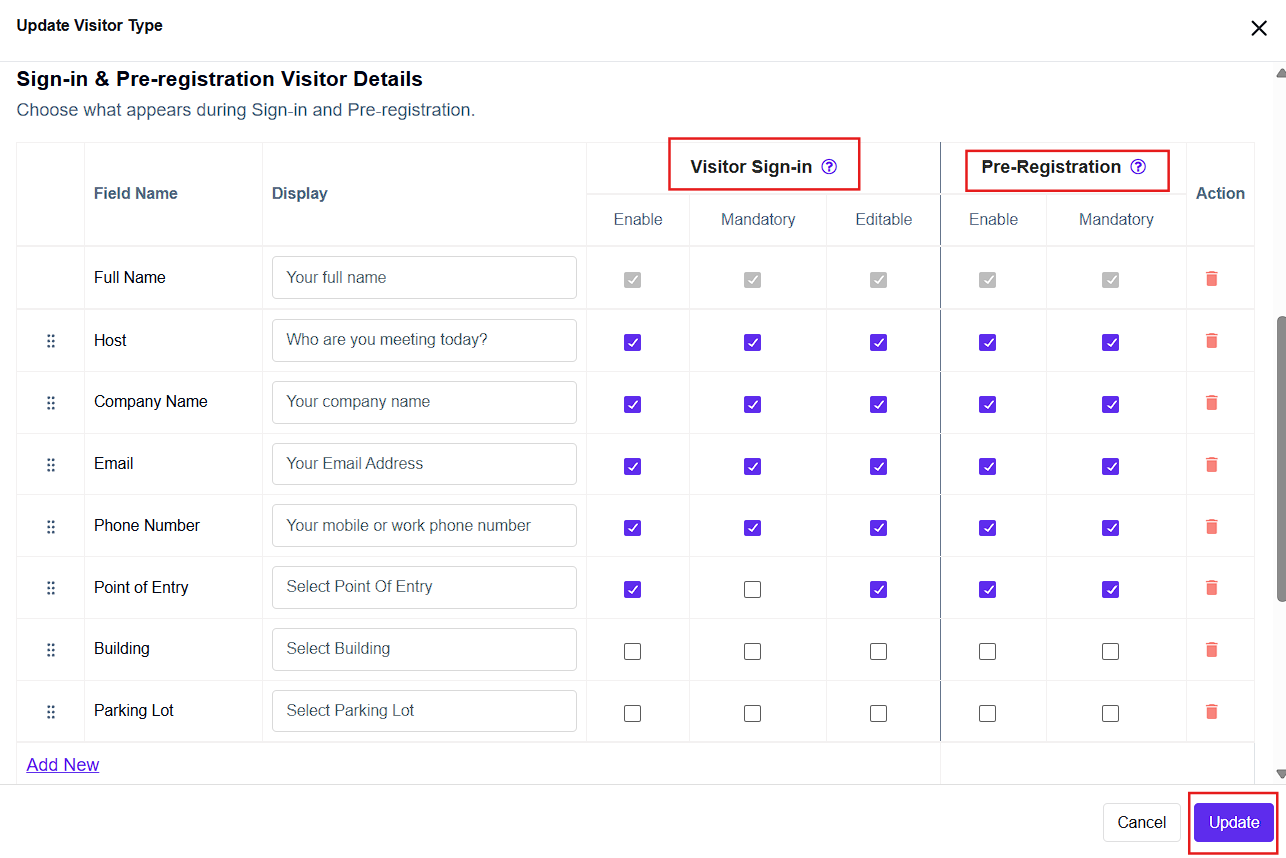The width and height of the screenshot is (1286, 858).
Task: Check Mandatory sign-in for Point of Entry
Action: pyautogui.click(x=752, y=589)
